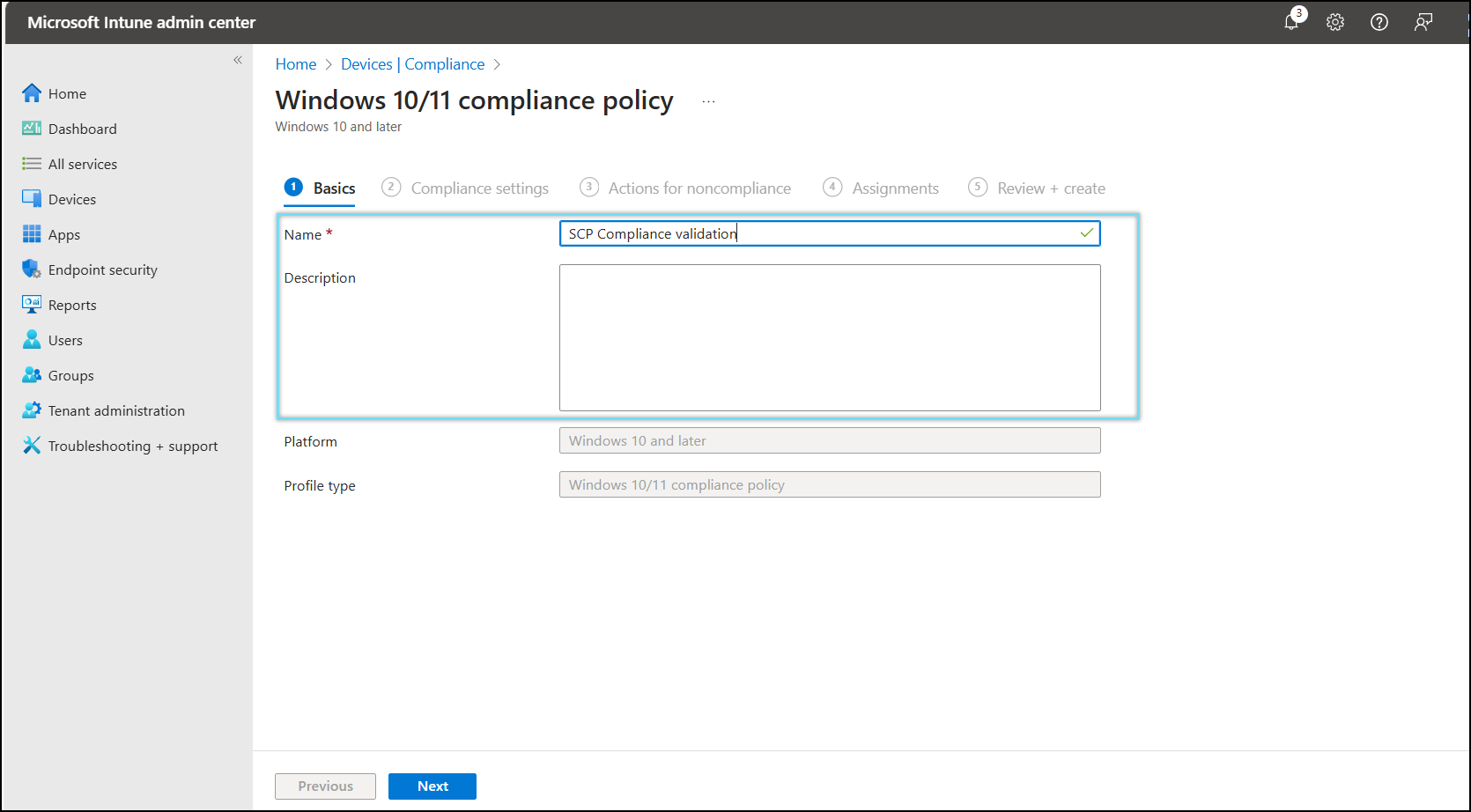Screen dimensions: 1471x812
Task: Click the Next button
Action: [x=432, y=786]
